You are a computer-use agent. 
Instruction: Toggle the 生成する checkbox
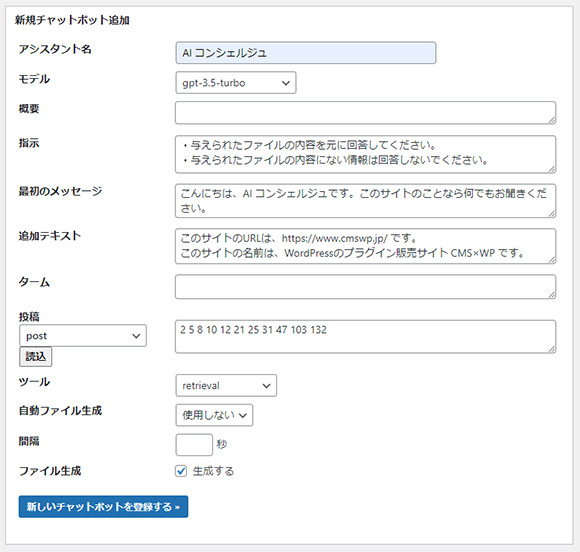click(181, 471)
